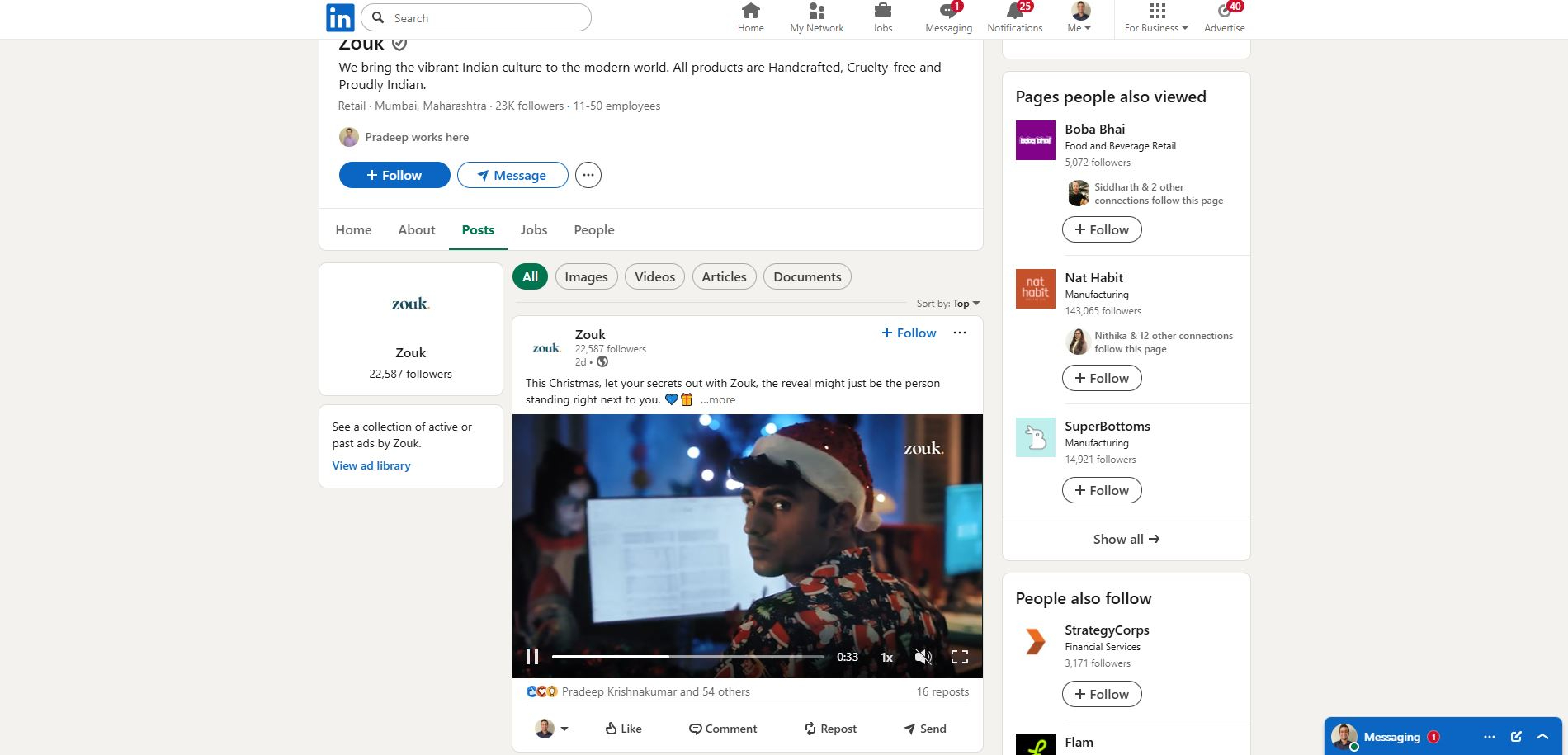
Task: Send the Zouk post
Action: tap(925, 729)
